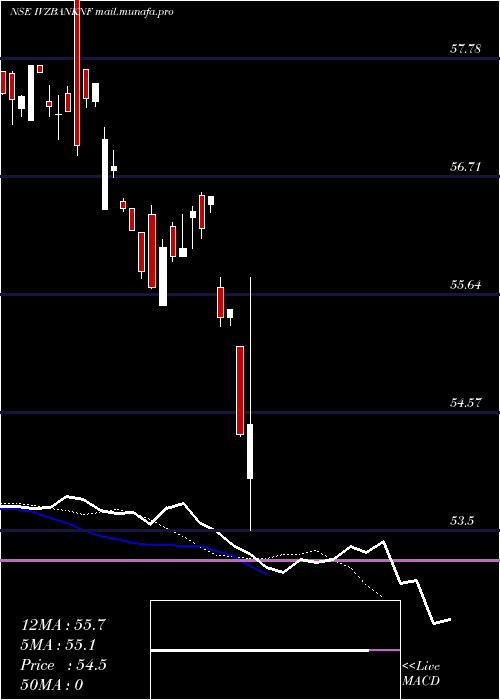Click the 57.78 price level label
500x700 pixels.
465,49
